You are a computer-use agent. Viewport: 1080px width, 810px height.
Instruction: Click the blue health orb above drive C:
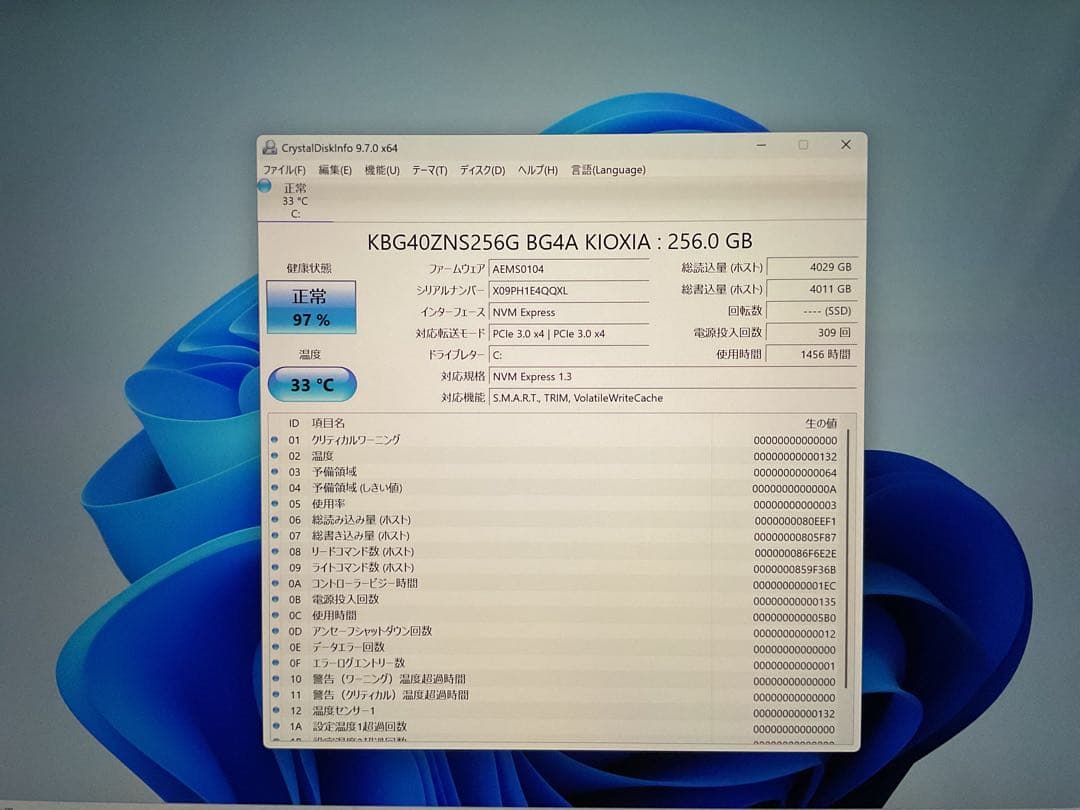click(x=265, y=186)
